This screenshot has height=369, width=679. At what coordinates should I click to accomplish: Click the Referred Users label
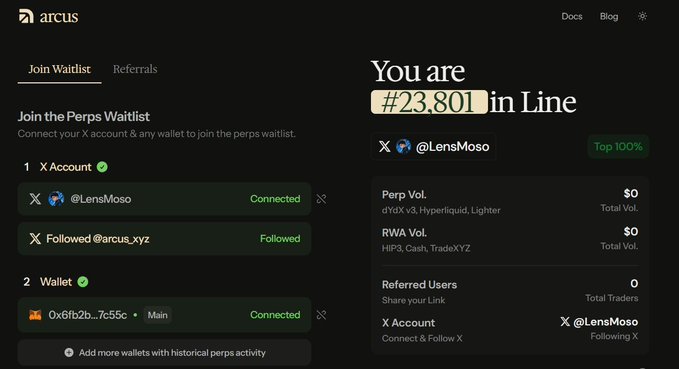419,285
